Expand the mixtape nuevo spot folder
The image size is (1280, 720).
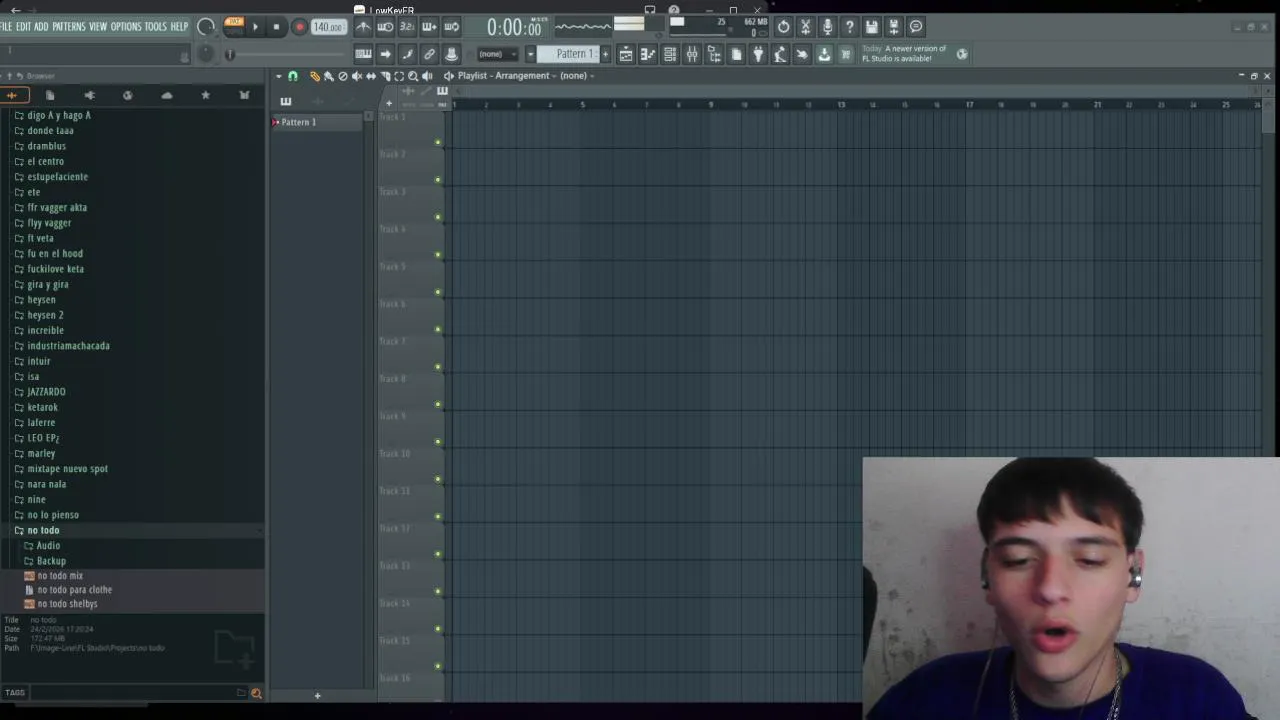pyautogui.click(x=67, y=469)
